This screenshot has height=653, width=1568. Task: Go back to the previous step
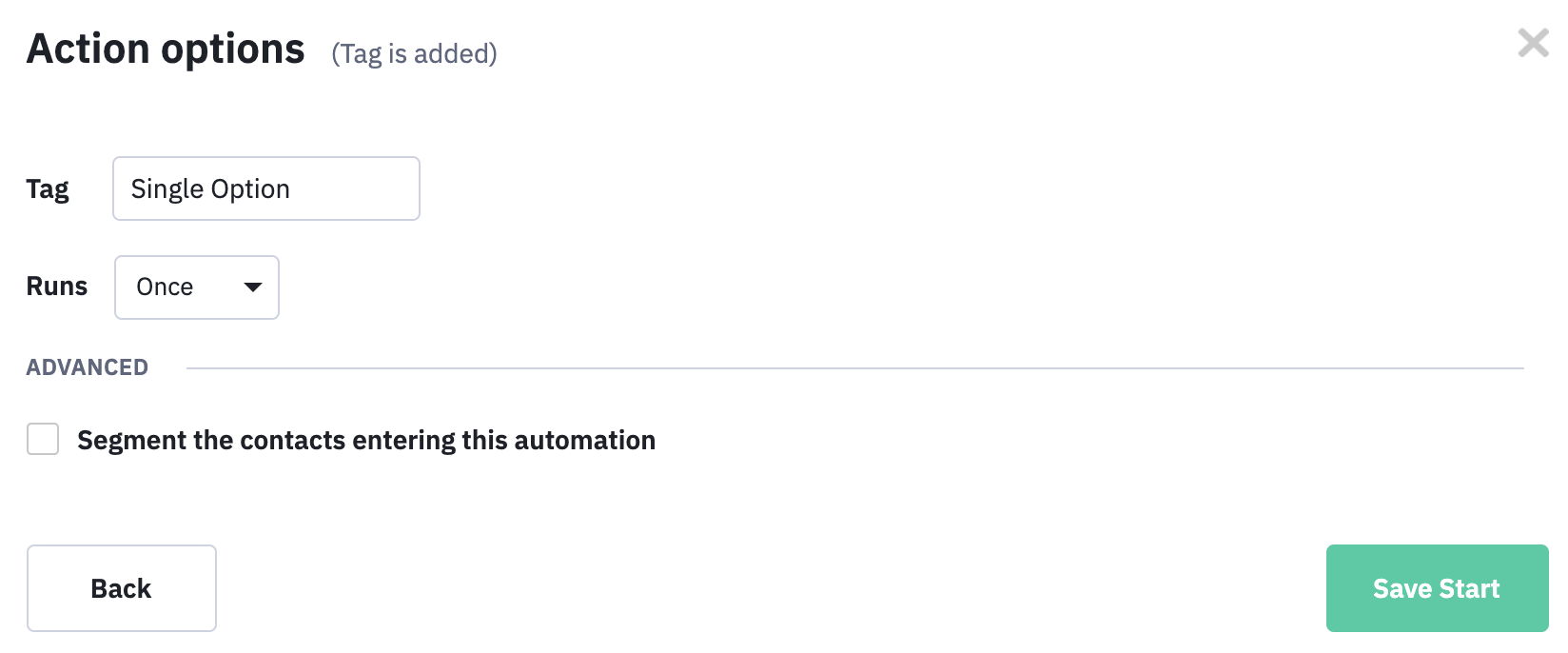coord(122,588)
